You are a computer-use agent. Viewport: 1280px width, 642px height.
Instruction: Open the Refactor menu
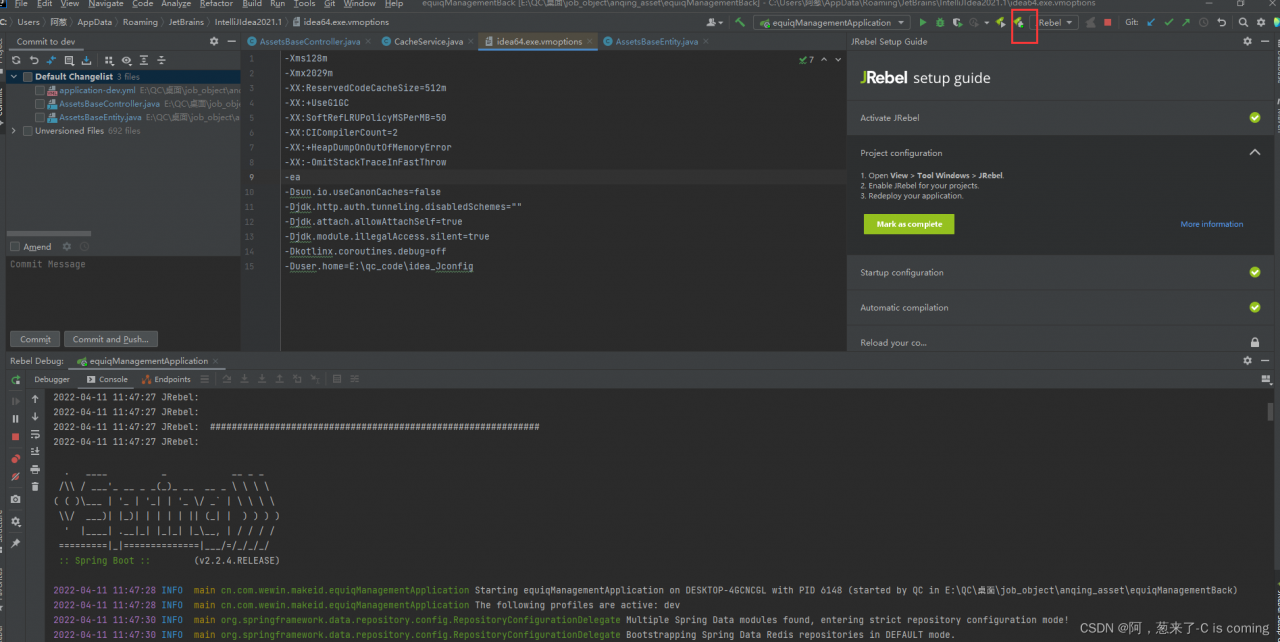(x=216, y=4)
